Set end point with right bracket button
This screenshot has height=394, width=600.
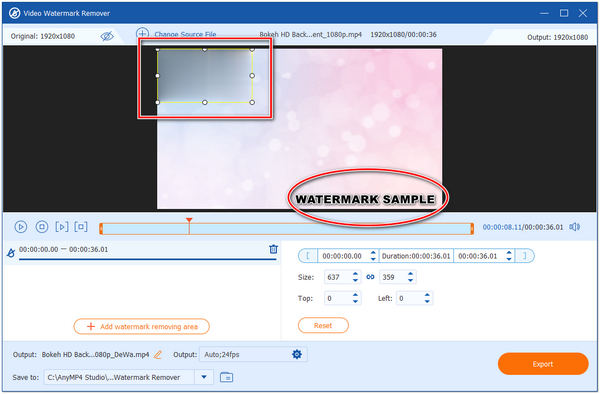[525, 256]
